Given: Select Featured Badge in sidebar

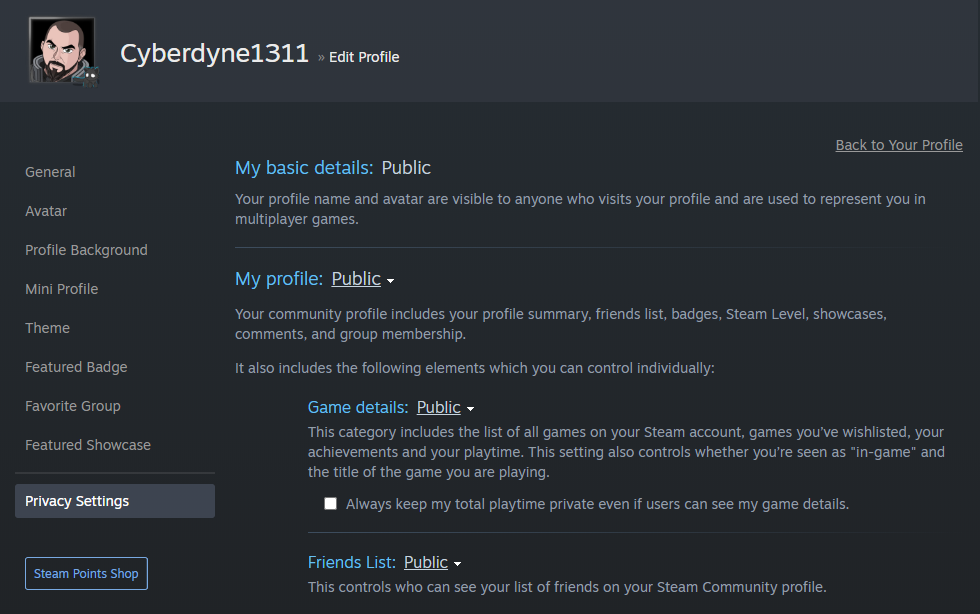Looking at the screenshot, I should pyautogui.click(x=76, y=367).
